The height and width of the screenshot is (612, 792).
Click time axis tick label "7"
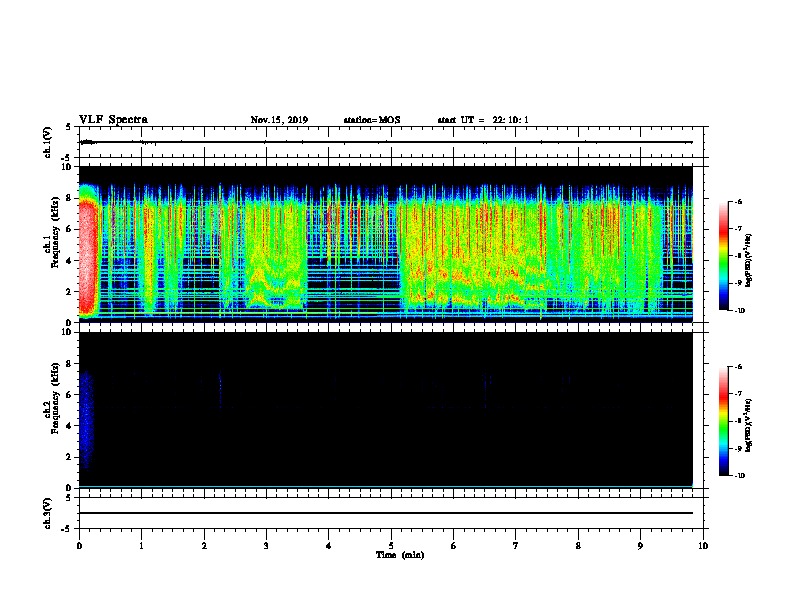516,546
